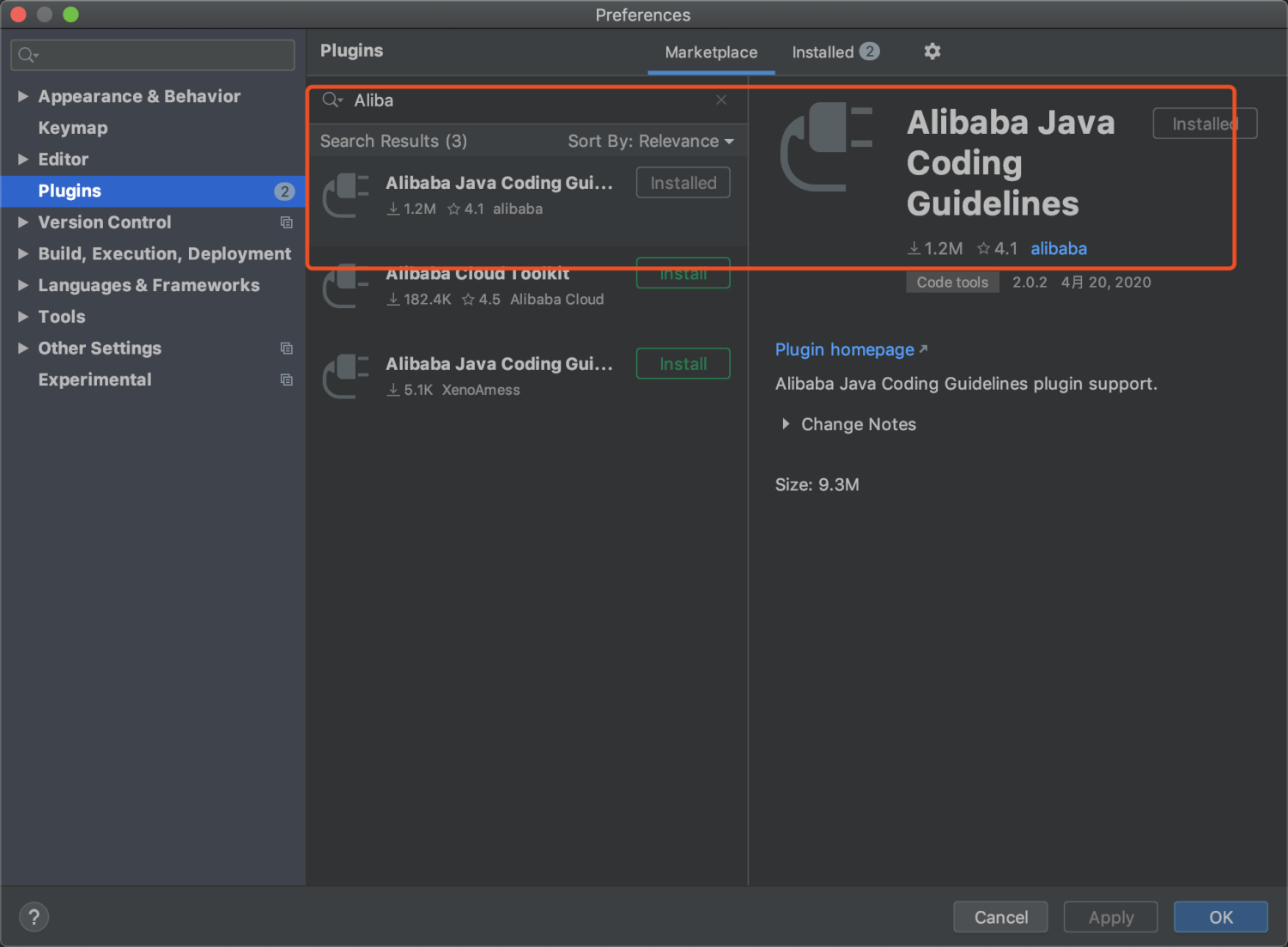Expand the Tools section

23,317
